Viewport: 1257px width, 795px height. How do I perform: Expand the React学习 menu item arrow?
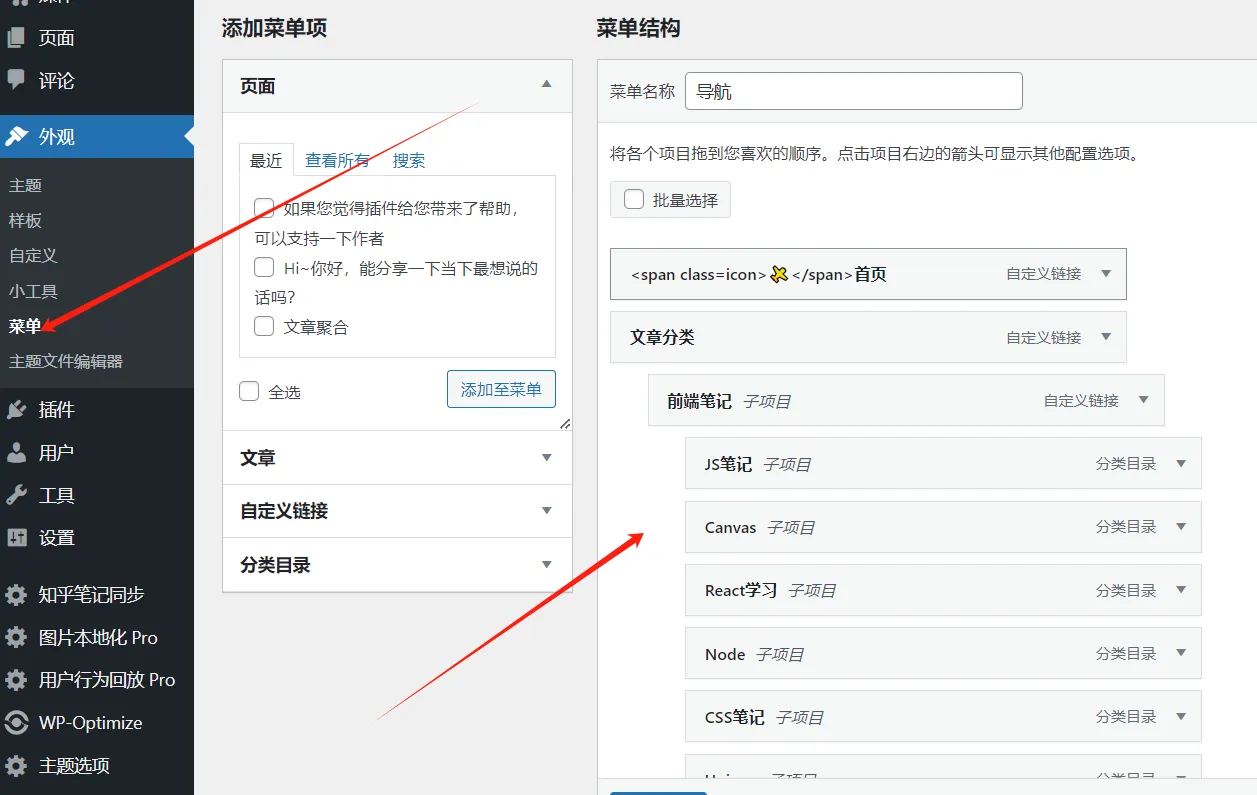point(1181,590)
